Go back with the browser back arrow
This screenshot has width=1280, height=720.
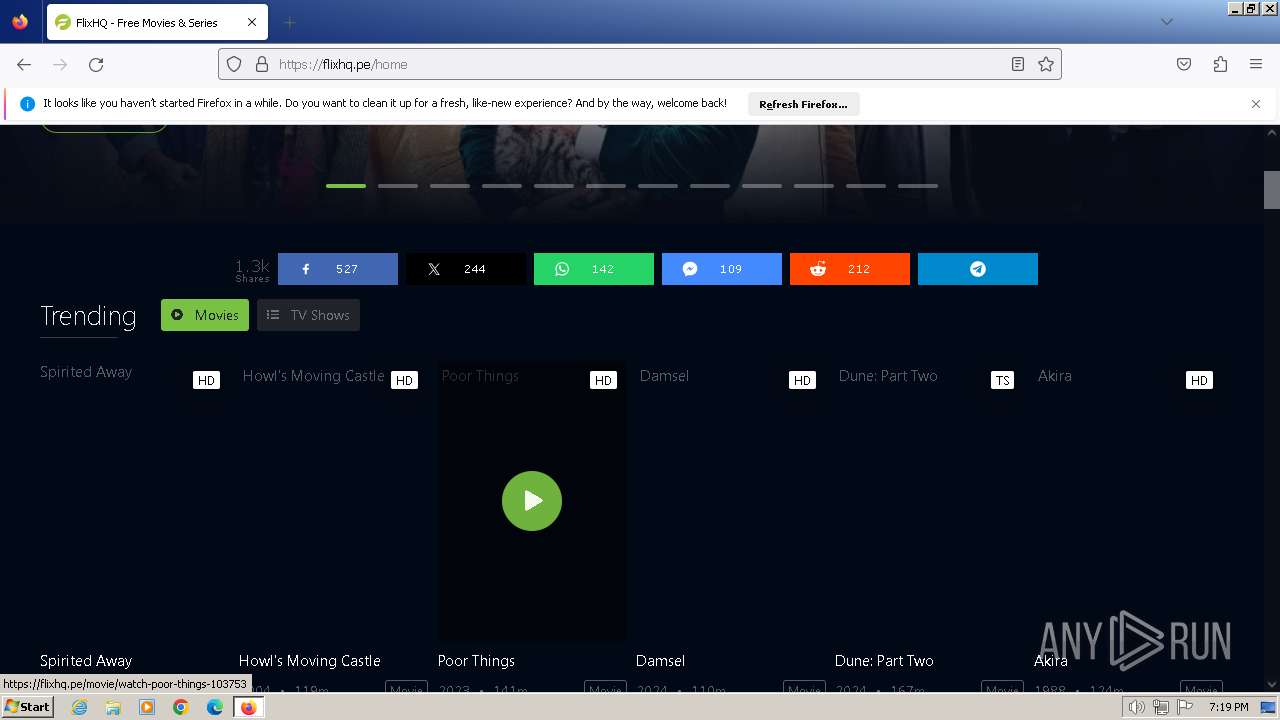click(24, 64)
